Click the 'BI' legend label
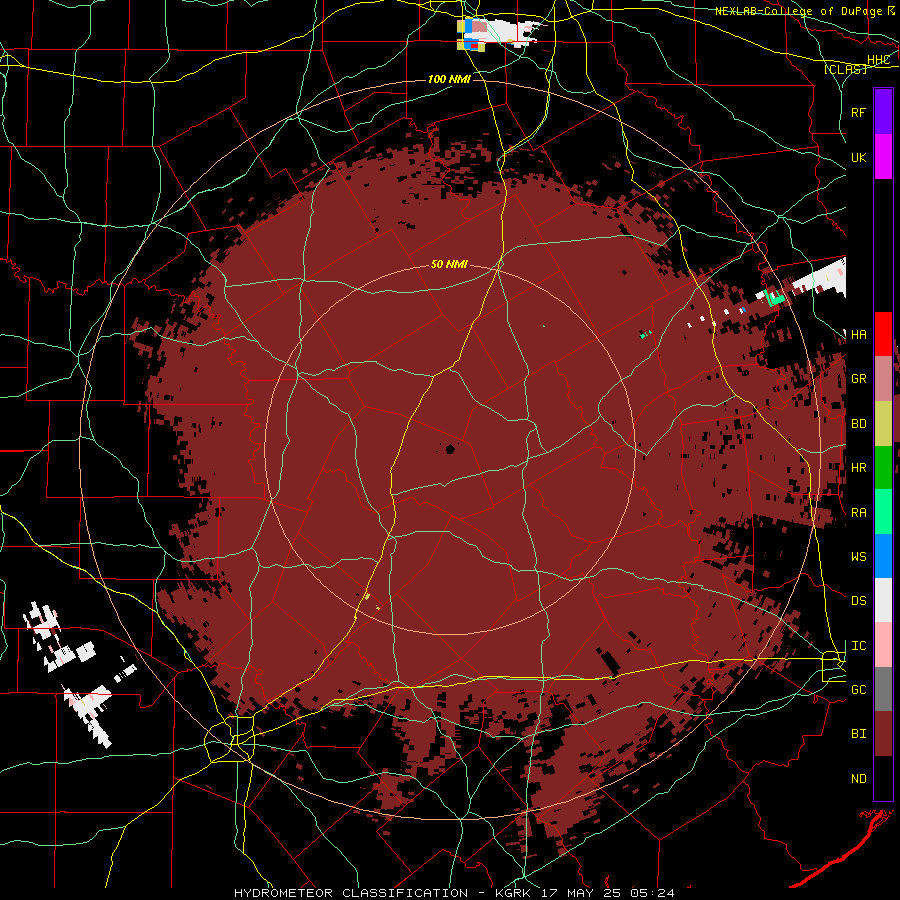Image resolution: width=900 pixels, height=900 pixels. (x=858, y=734)
